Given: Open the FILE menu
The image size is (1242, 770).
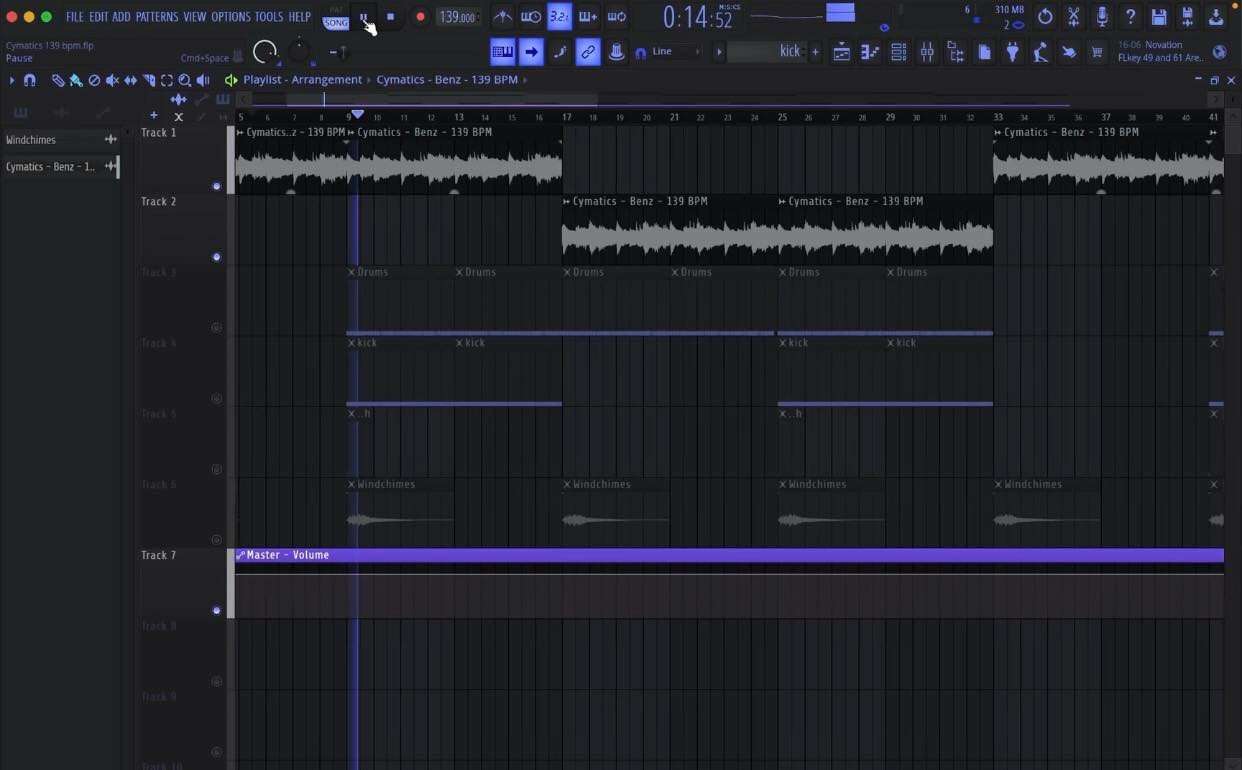Looking at the screenshot, I should pos(75,17).
